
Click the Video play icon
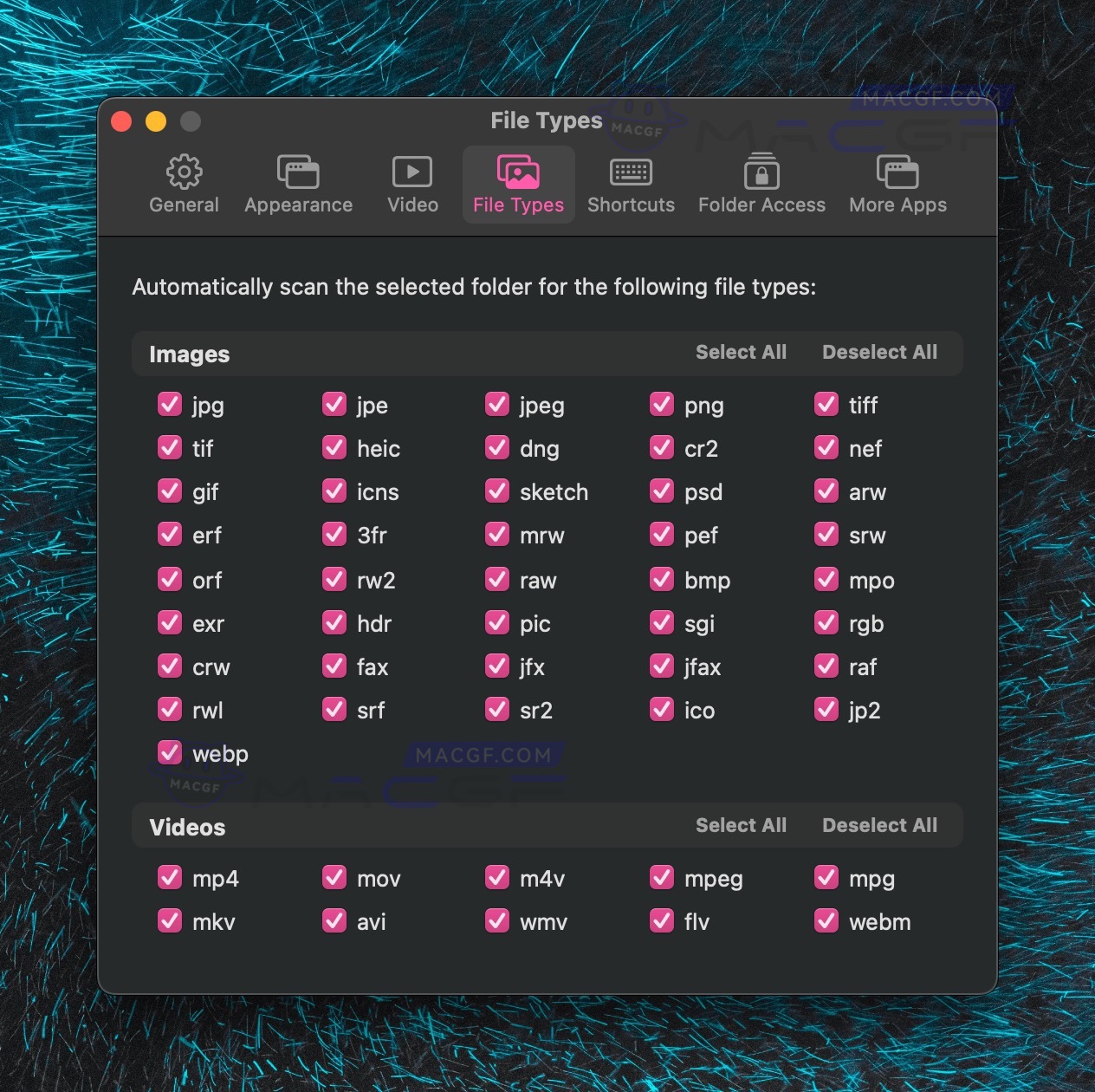pyautogui.click(x=412, y=171)
